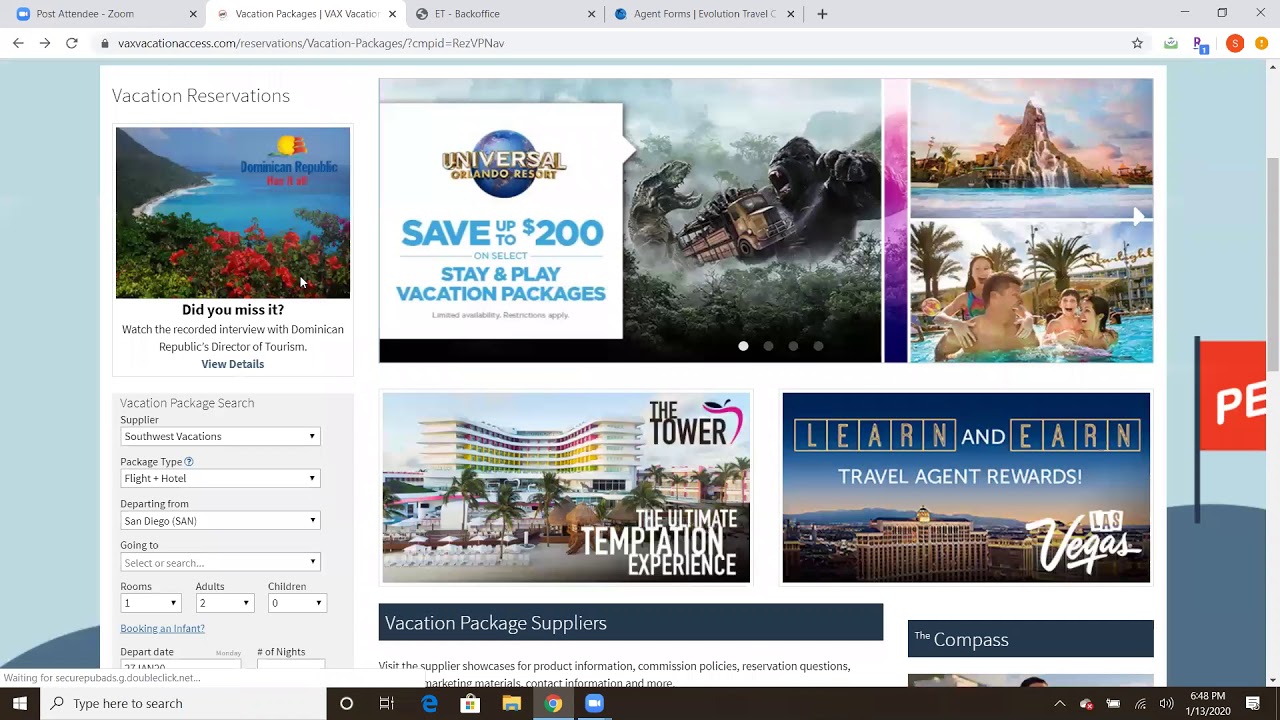1280x720 pixels.
Task: Open the Going to destination dropdown
Action: tap(220, 562)
